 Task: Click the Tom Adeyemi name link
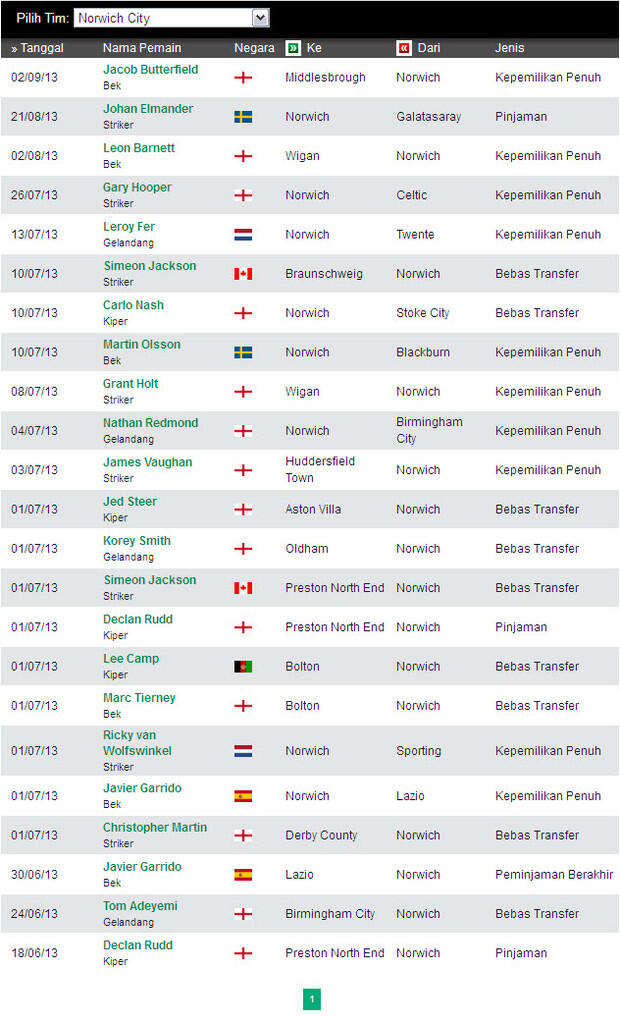[x=140, y=906]
